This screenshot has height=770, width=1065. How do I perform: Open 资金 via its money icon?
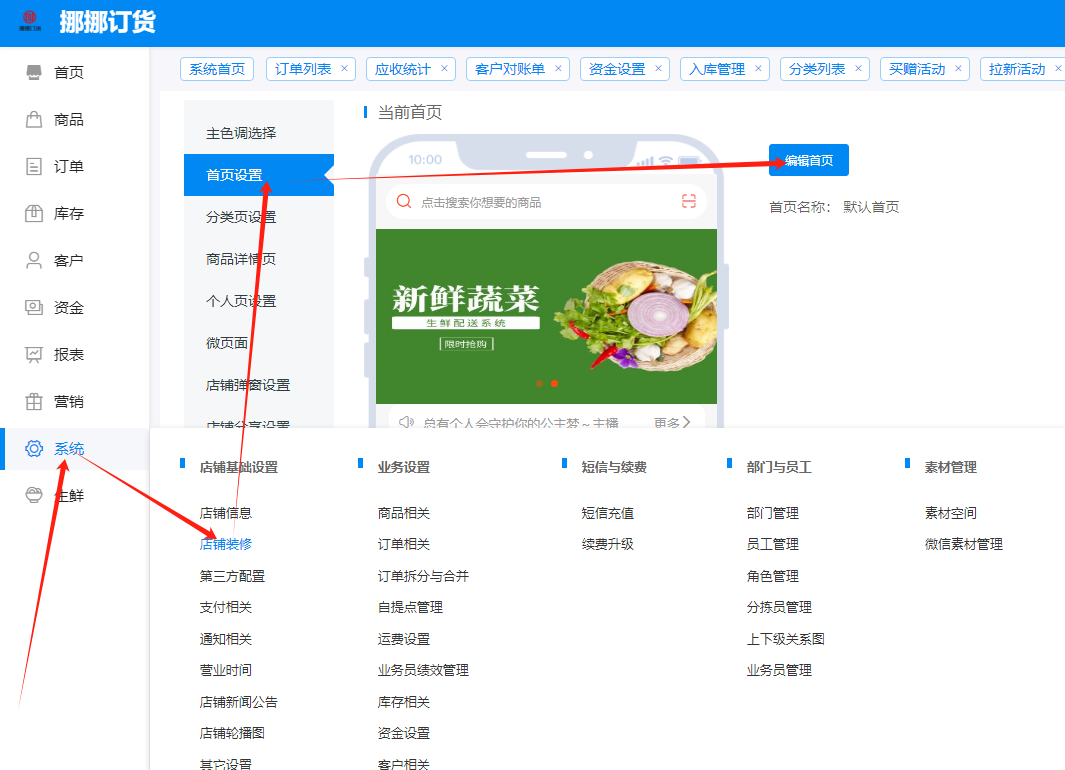pyautogui.click(x=34, y=307)
